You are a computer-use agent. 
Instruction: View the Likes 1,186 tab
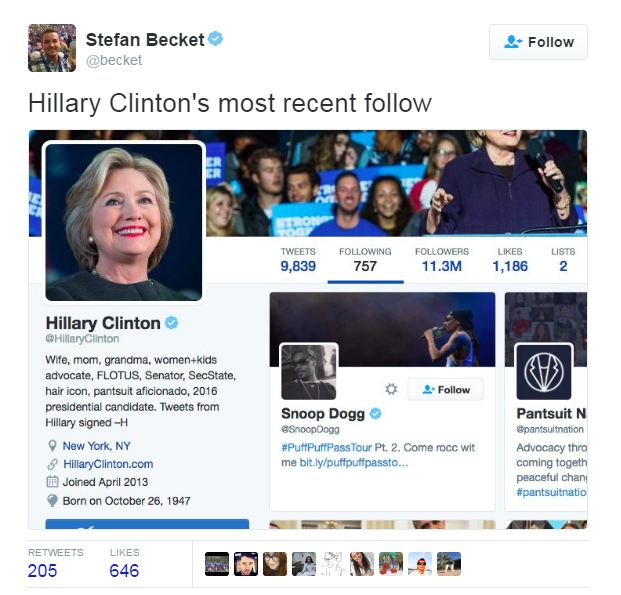click(510, 261)
